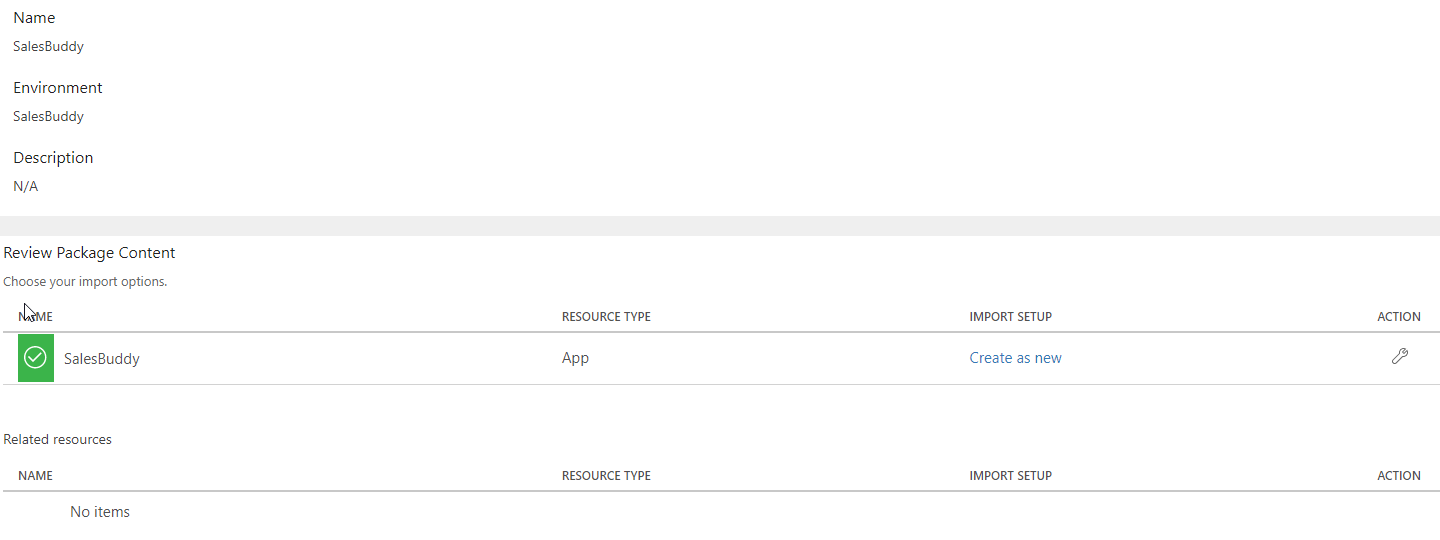Click the App resource type cell
The height and width of the screenshot is (540, 1440).
point(575,358)
